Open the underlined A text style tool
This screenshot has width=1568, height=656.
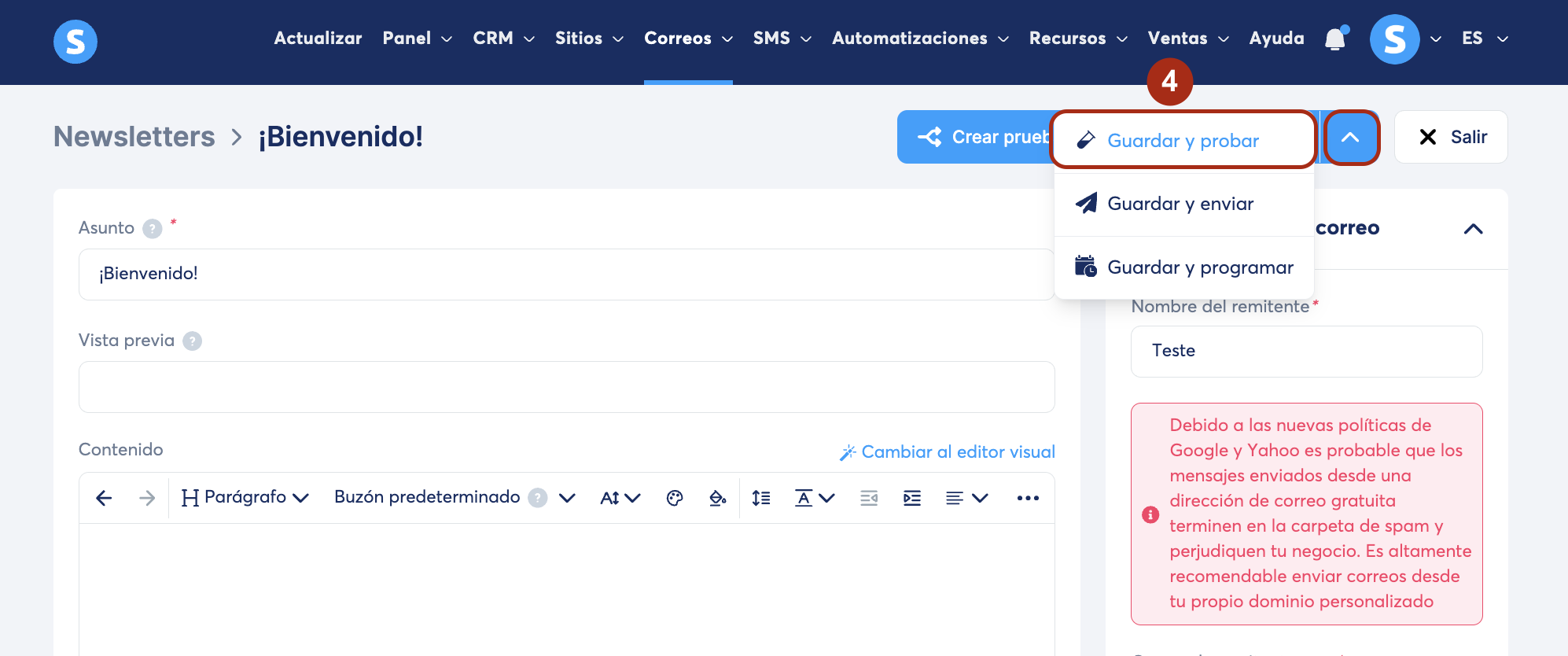point(814,498)
